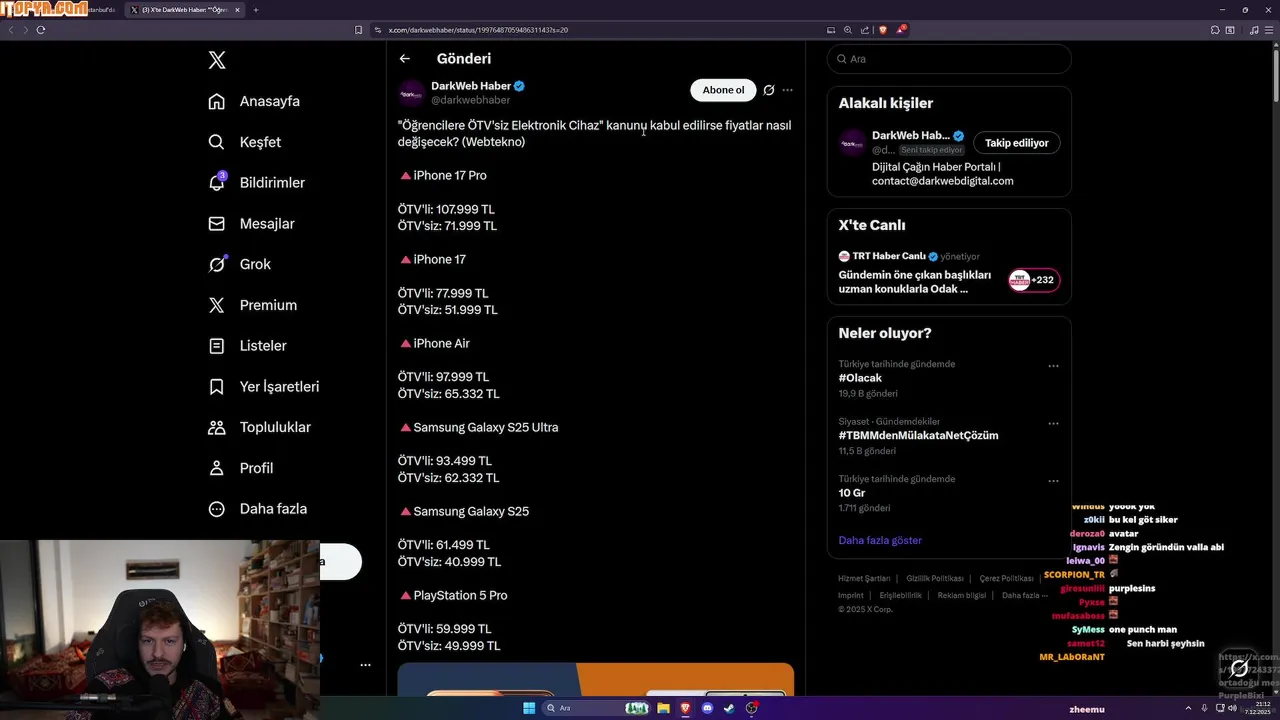The image size is (1280, 720).
Task: Open browser hamburger menu
Action: (1269, 30)
